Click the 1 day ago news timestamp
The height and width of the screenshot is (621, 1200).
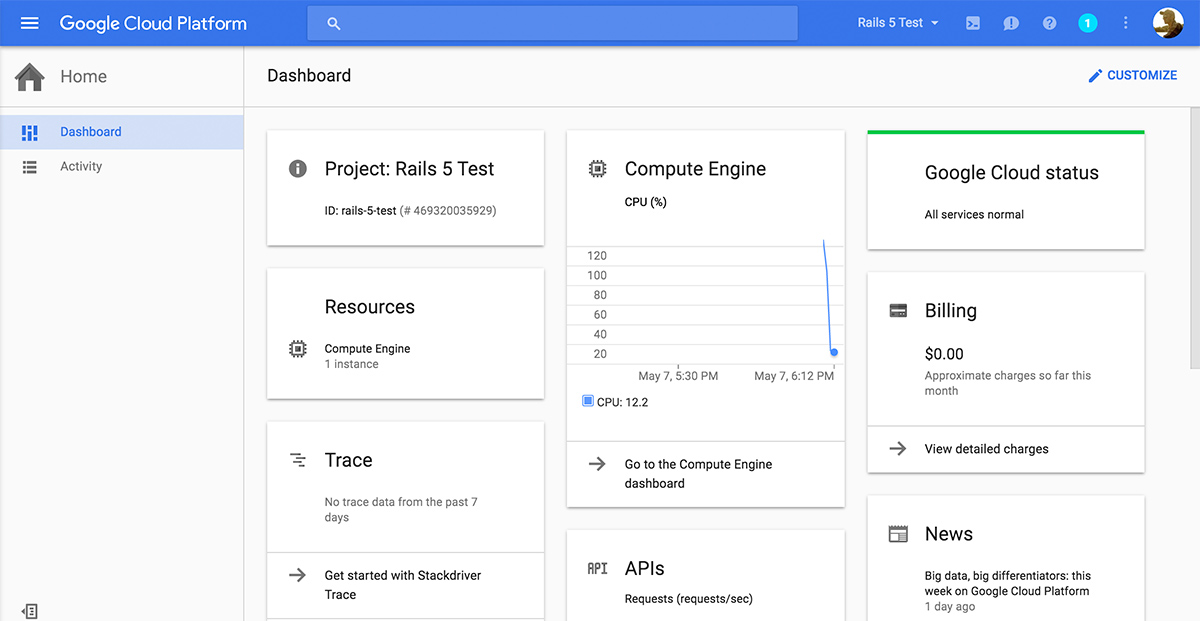(949, 607)
